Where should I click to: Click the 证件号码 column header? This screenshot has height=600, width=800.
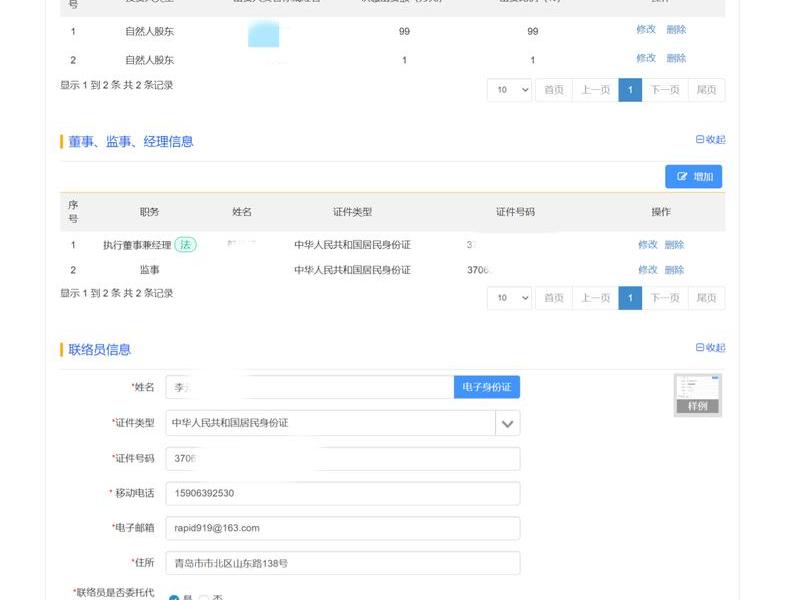tap(515, 212)
